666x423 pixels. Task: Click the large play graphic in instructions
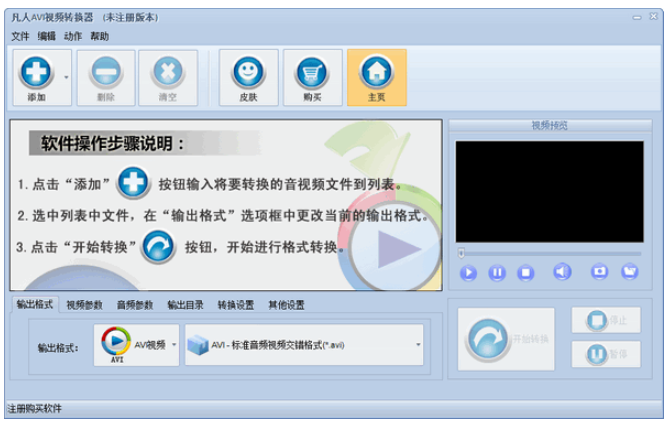[395, 249]
